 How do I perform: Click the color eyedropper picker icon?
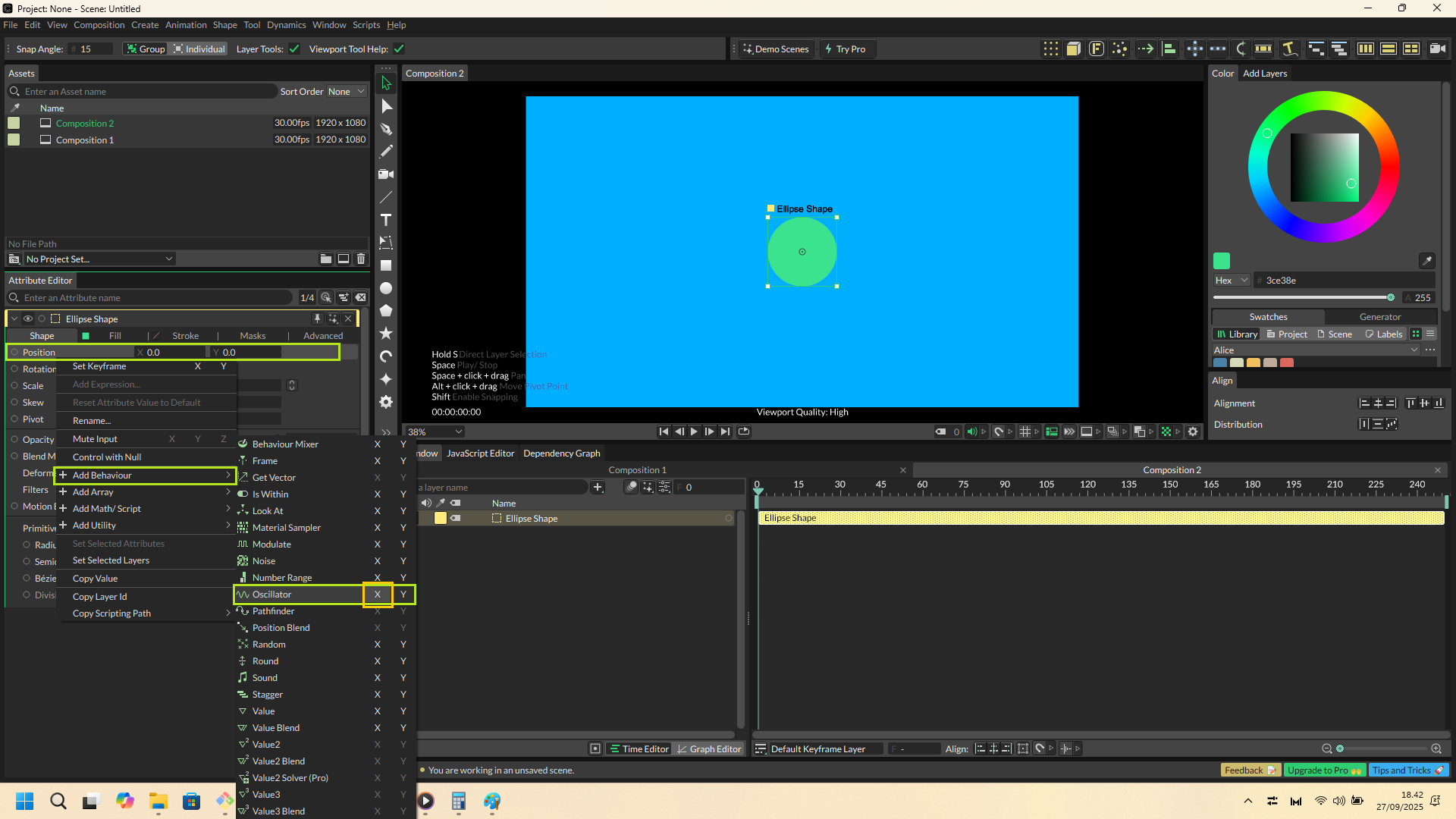1426,261
